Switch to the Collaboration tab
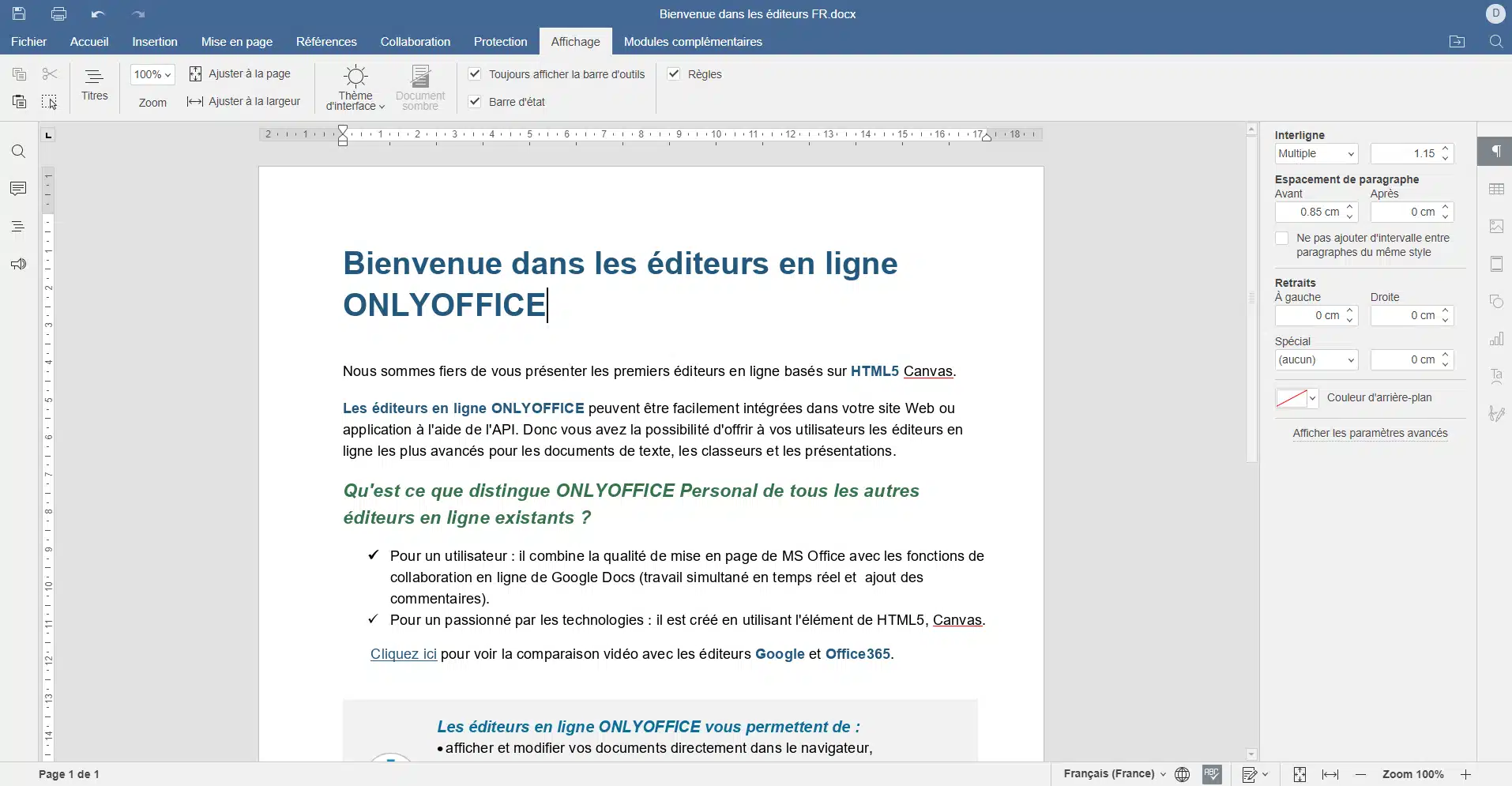1512x786 pixels. click(x=416, y=42)
